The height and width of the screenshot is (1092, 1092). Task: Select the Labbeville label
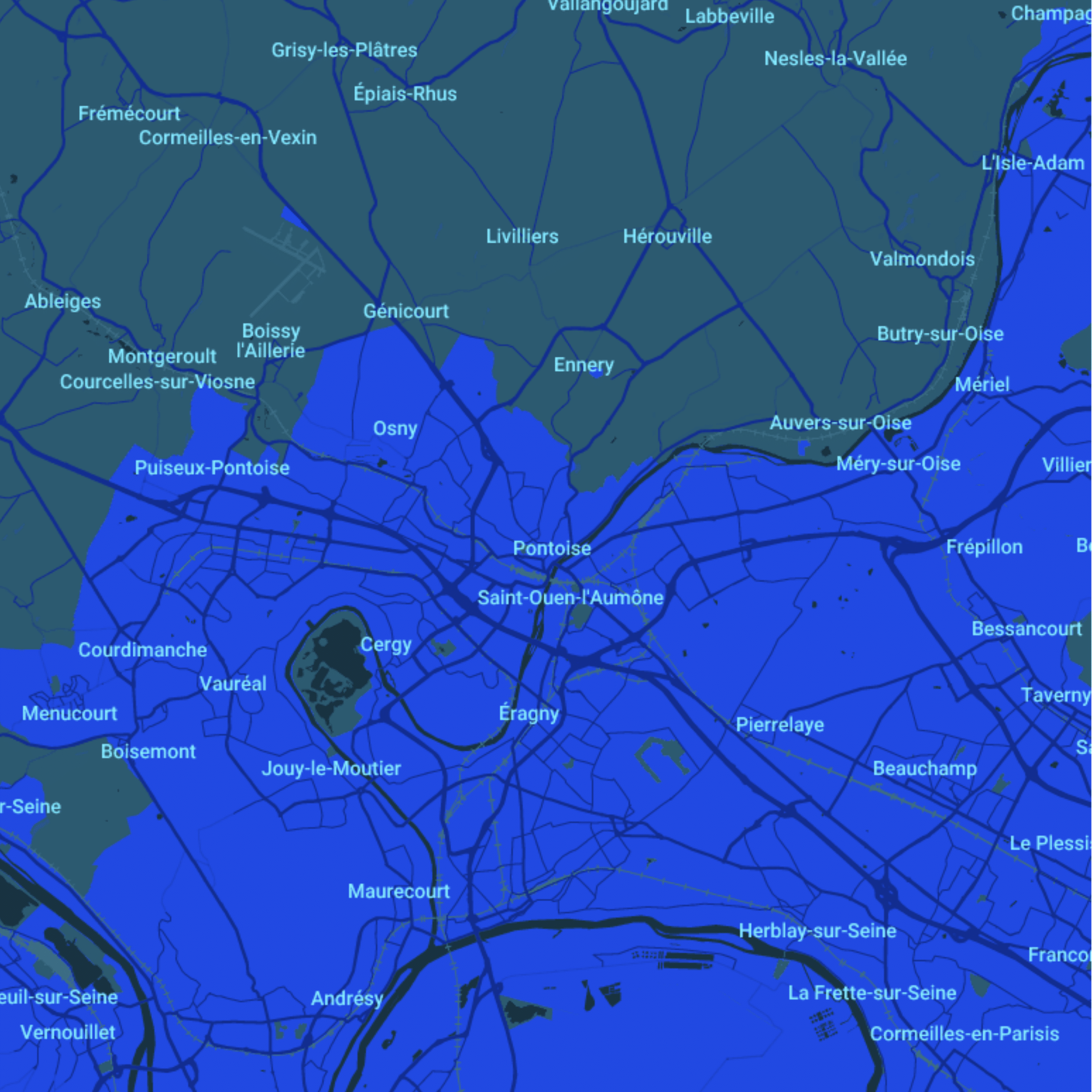pyautogui.click(x=729, y=16)
